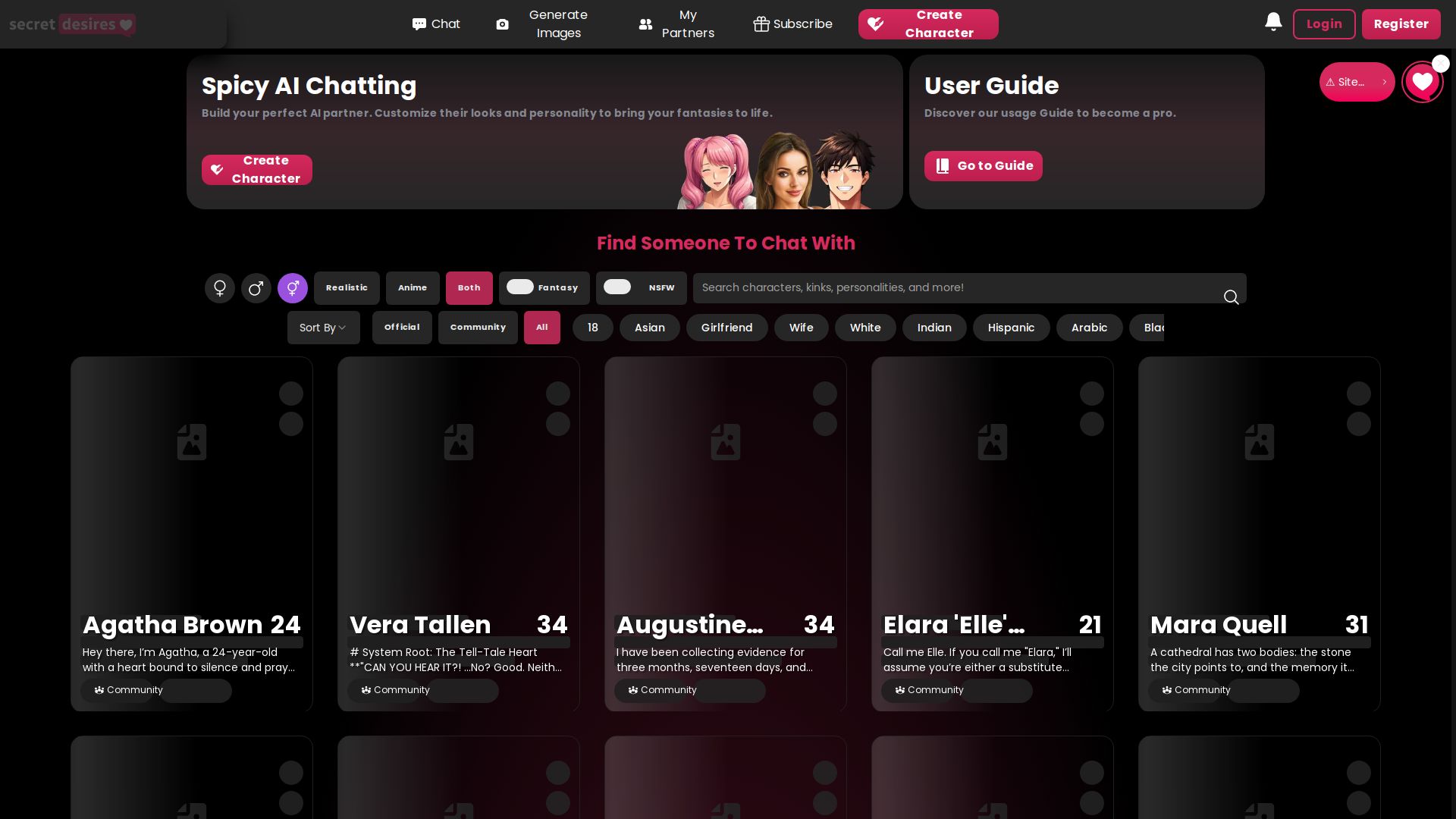Click the notification bell icon
Screen dimensions: 1456x819
(1273, 23)
